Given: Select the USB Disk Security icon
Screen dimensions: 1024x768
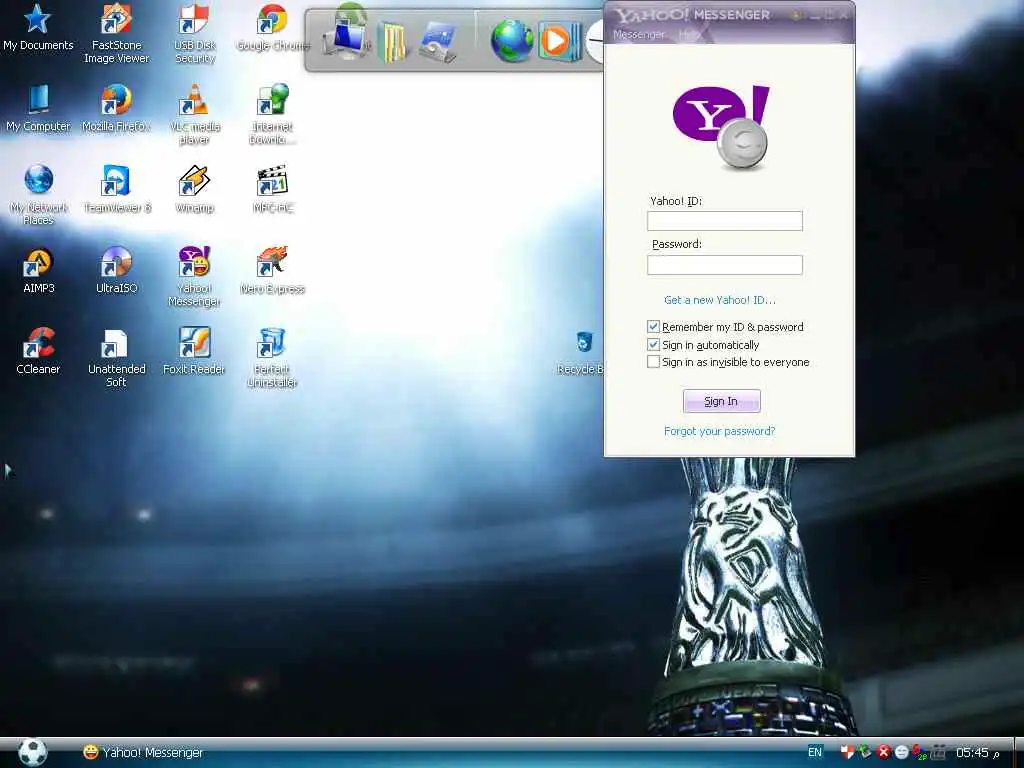Looking at the screenshot, I should 195,33.
